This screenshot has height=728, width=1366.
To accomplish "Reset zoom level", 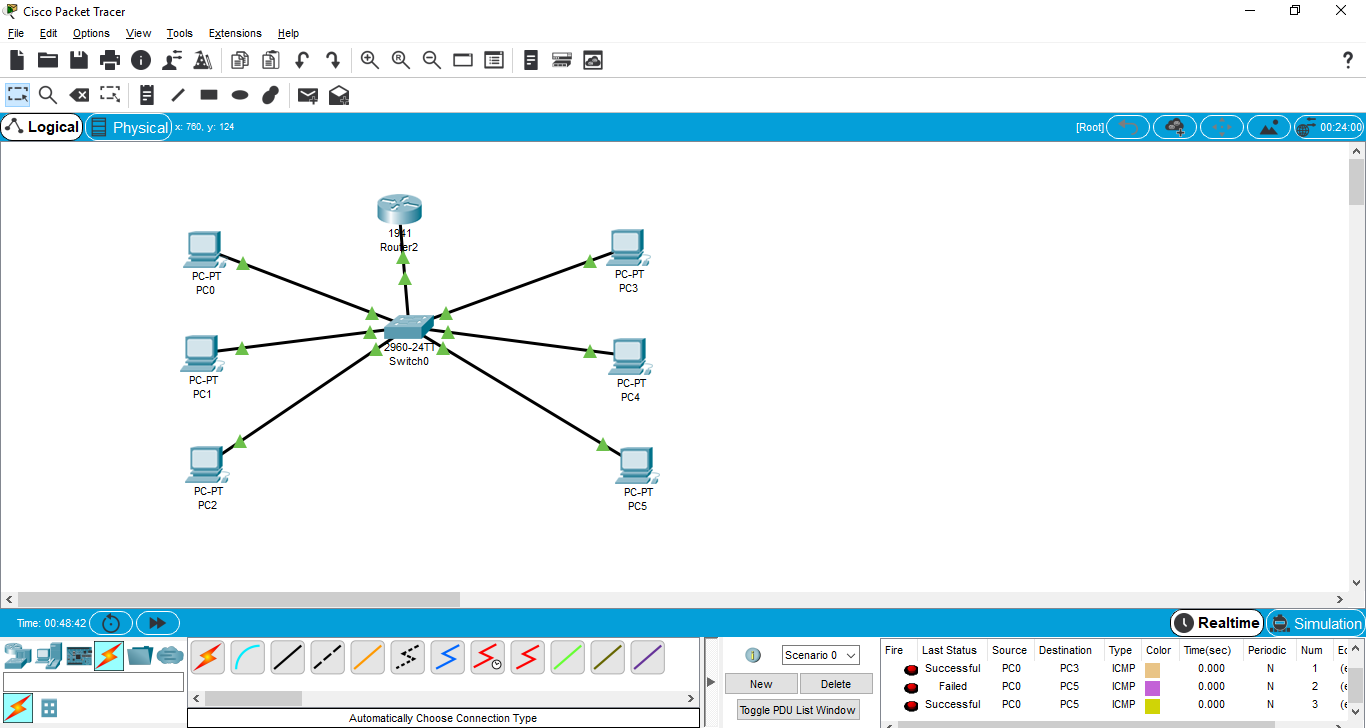I will 401,60.
